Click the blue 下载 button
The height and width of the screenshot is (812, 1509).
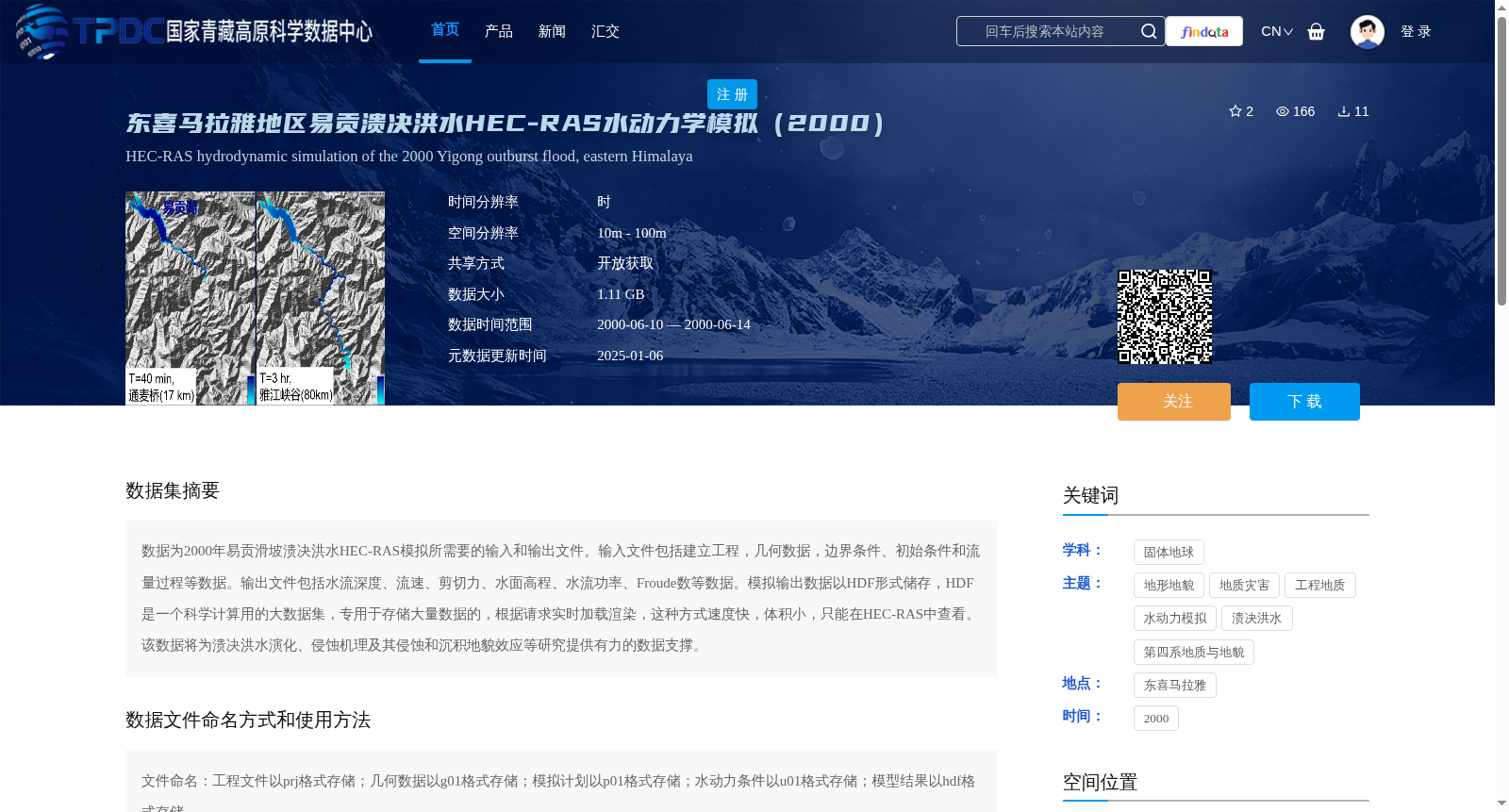point(1304,402)
